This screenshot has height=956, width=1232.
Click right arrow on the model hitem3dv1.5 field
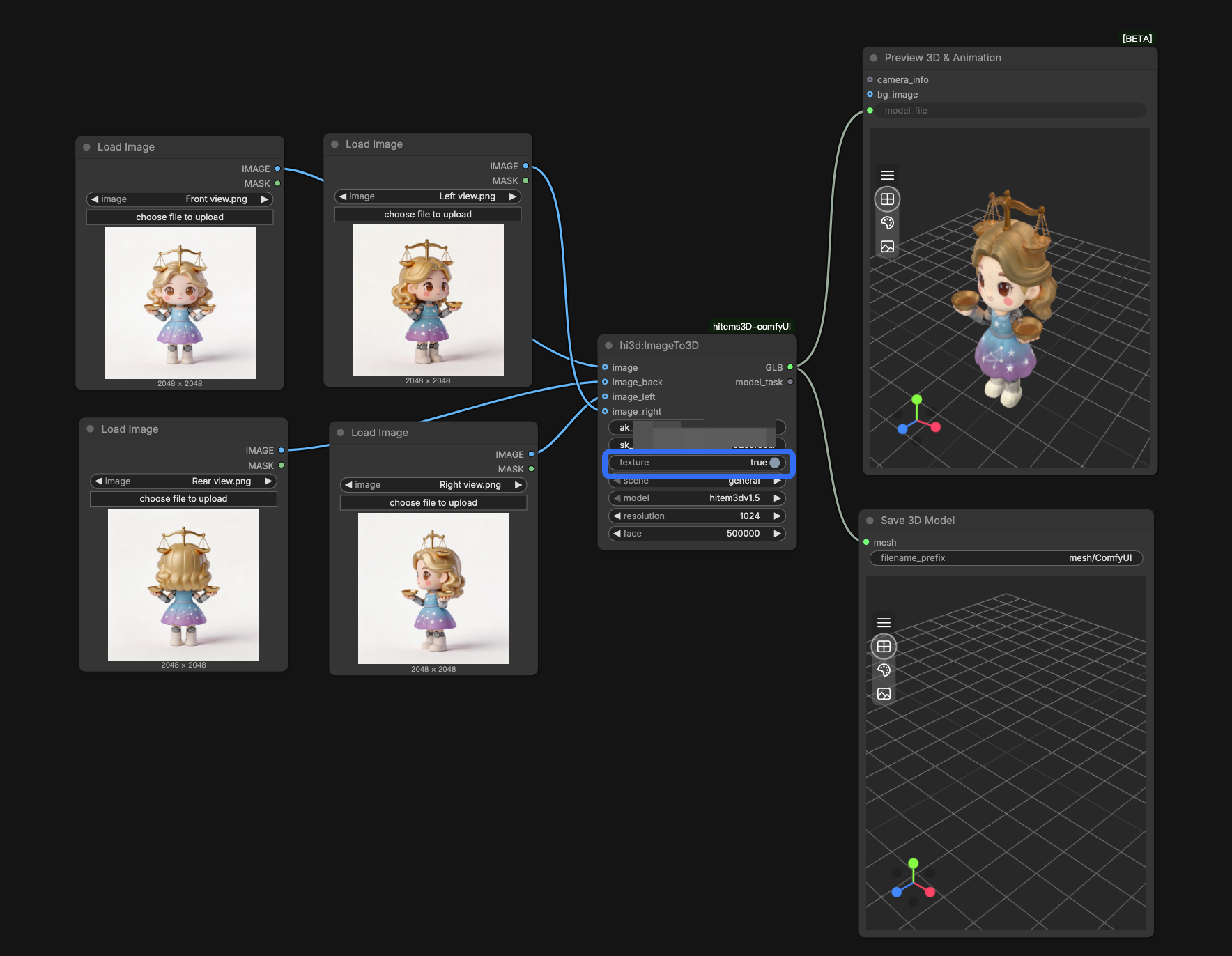(777, 498)
